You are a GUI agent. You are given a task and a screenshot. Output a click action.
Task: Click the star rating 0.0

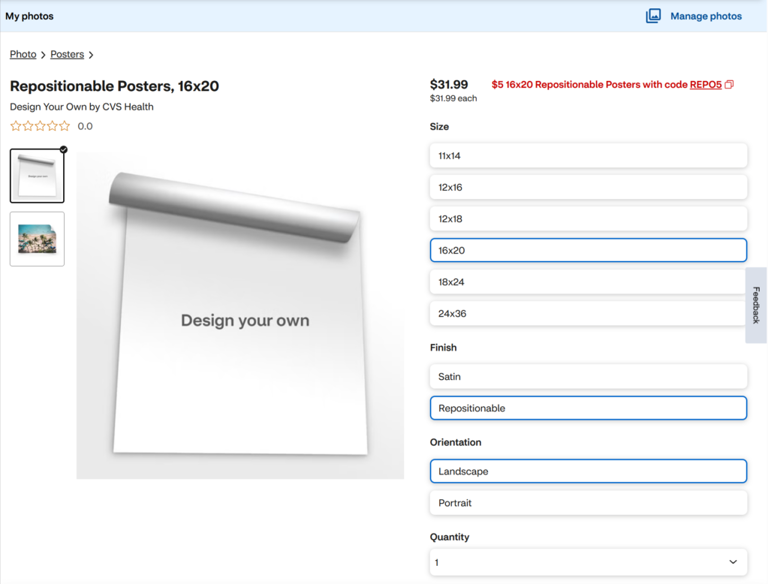tap(51, 126)
